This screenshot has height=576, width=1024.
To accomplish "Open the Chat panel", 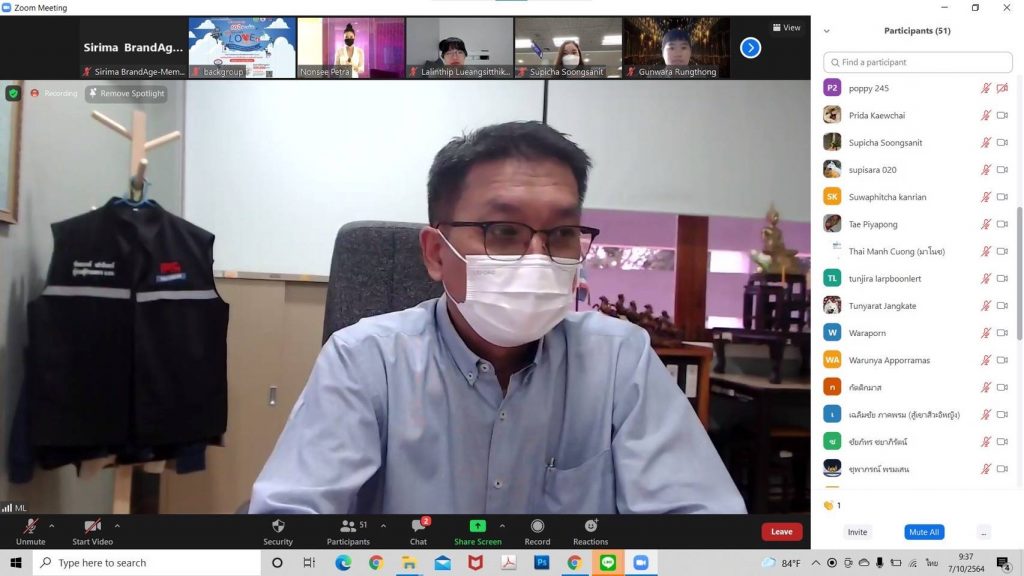I will coord(418,526).
